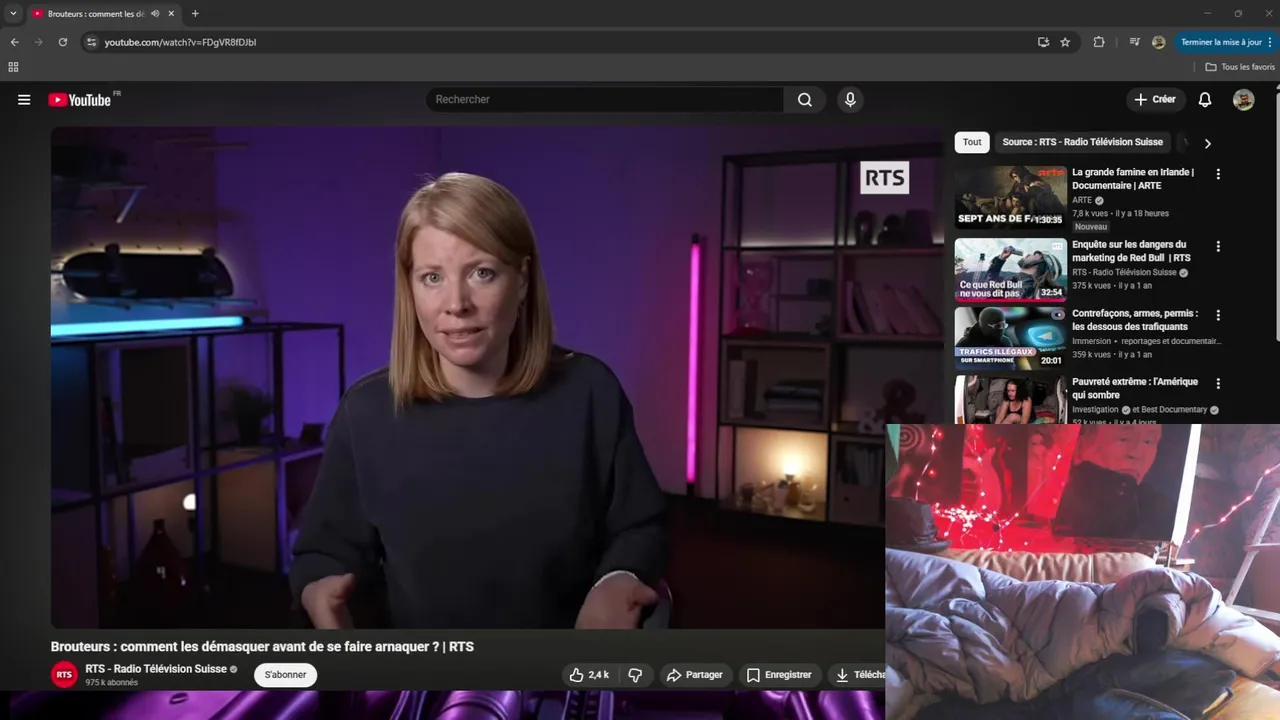This screenshot has width=1280, height=720.
Task: Open the browser extensions puzzle icon
Action: pyautogui.click(x=1099, y=42)
